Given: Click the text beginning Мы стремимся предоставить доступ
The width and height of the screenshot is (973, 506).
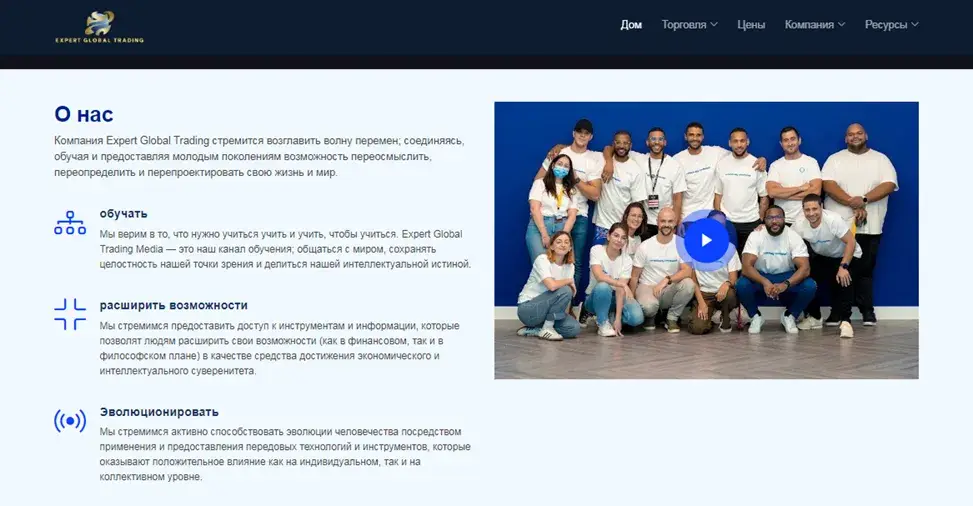Looking at the screenshot, I should coord(279,348).
